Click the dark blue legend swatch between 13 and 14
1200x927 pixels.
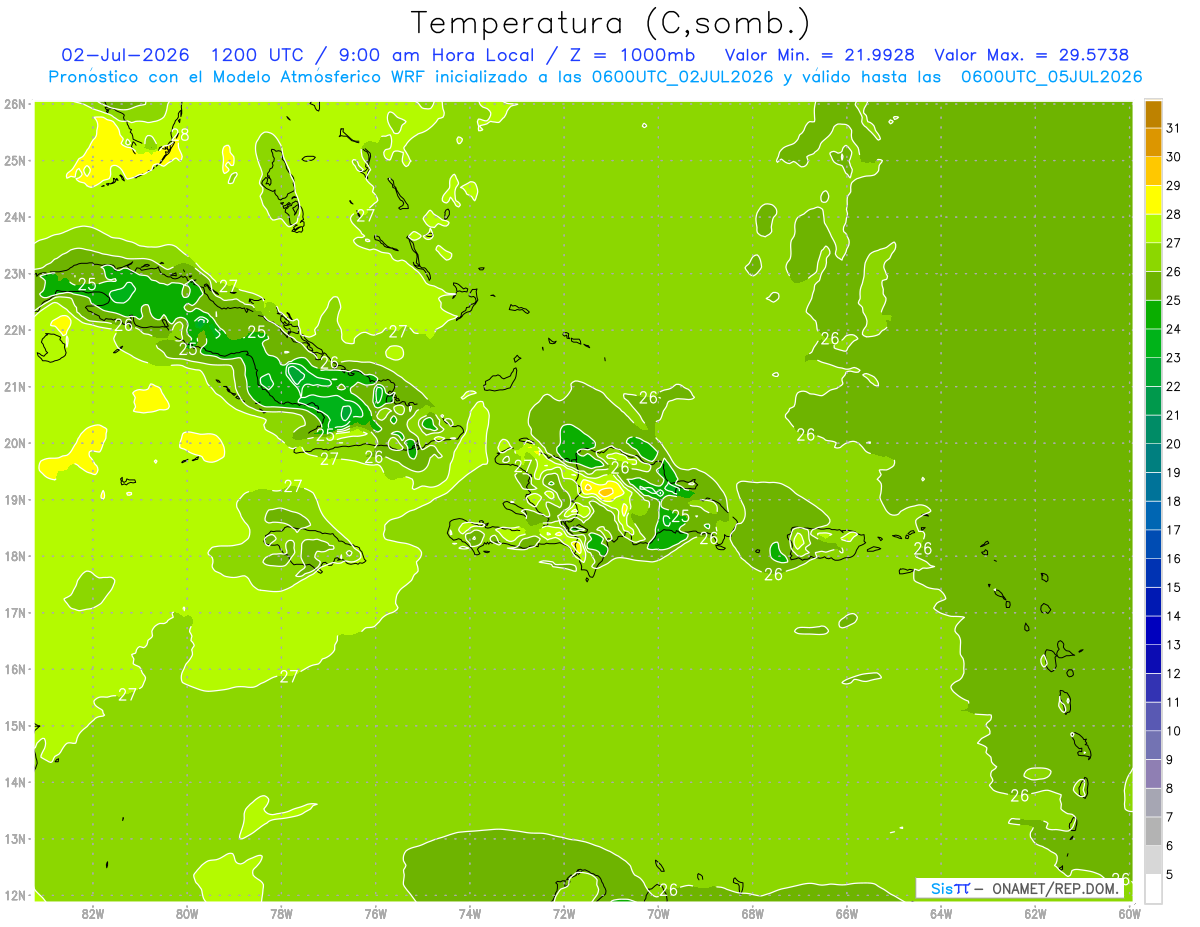click(1153, 630)
